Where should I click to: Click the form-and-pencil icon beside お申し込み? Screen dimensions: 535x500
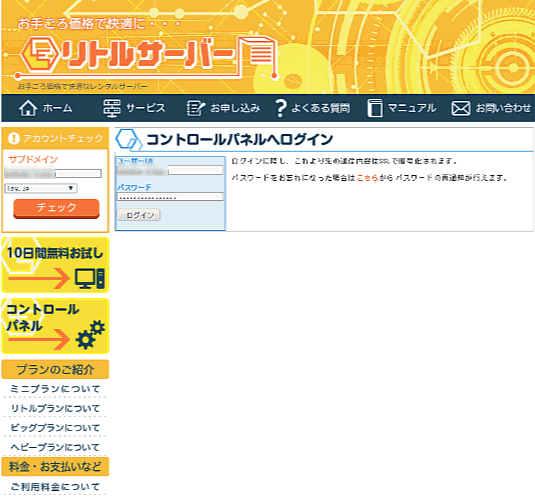[x=196, y=108]
